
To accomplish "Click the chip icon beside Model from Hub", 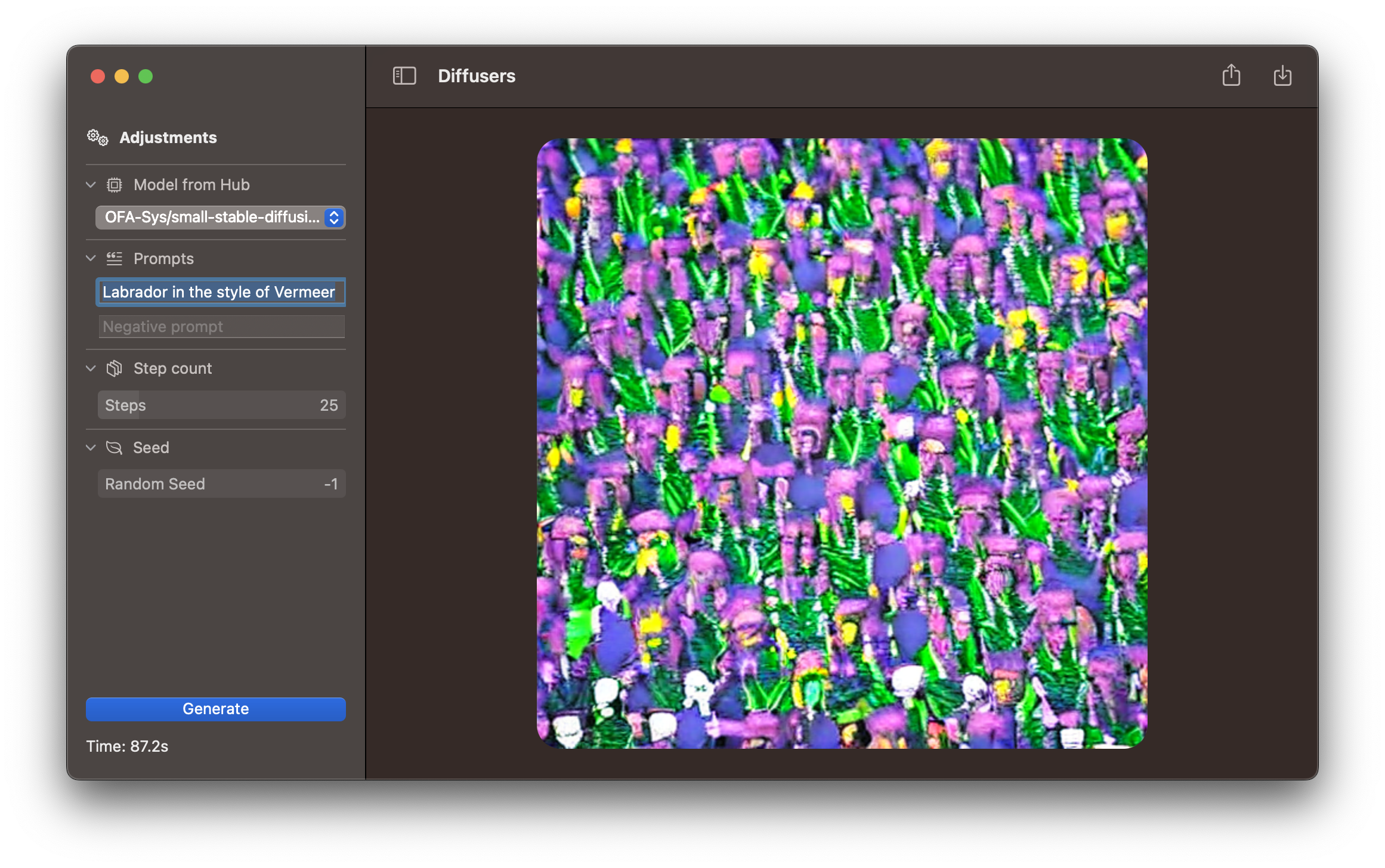I will pyautogui.click(x=115, y=185).
